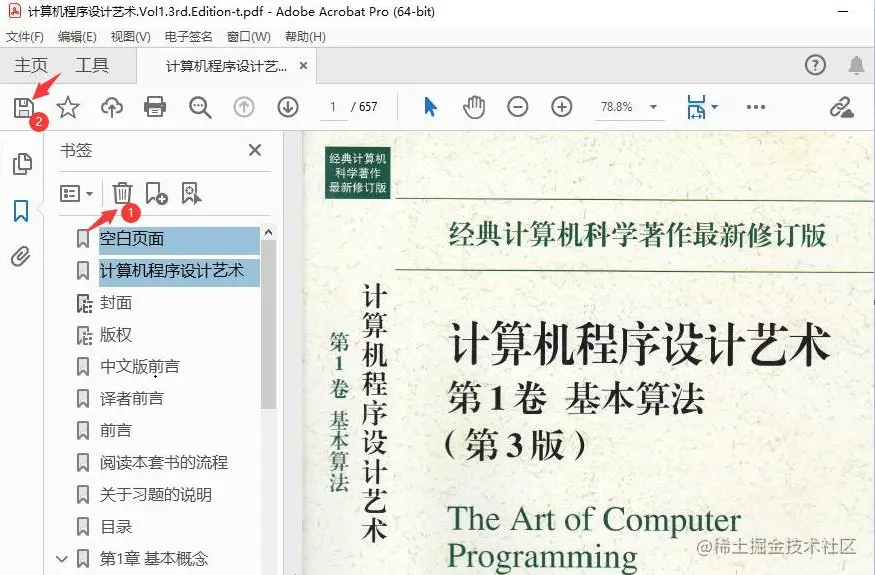Jump to the 中文版前言 bookmark
The height and width of the screenshot is (575, 875).
140,367
